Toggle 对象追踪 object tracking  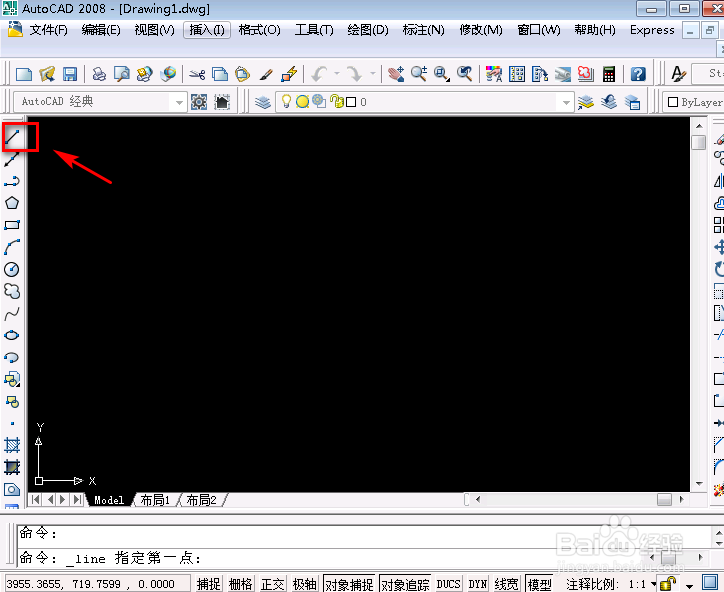pos(405,584)
